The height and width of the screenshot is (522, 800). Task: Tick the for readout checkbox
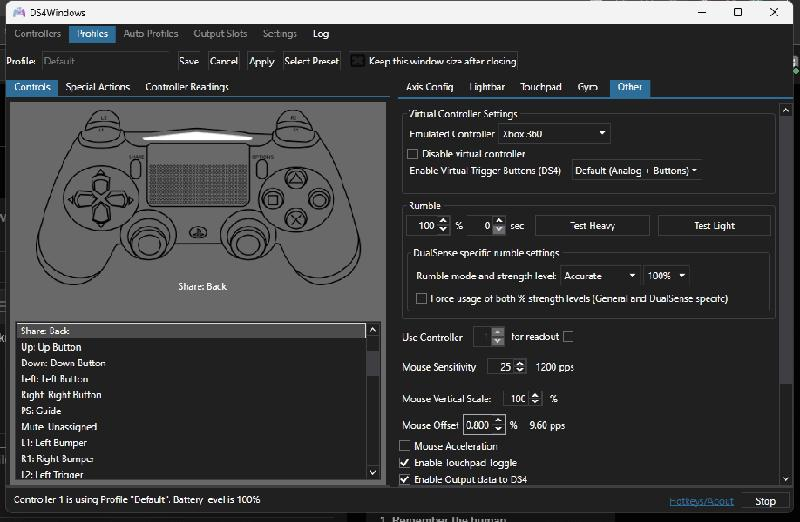pos(568,337)
